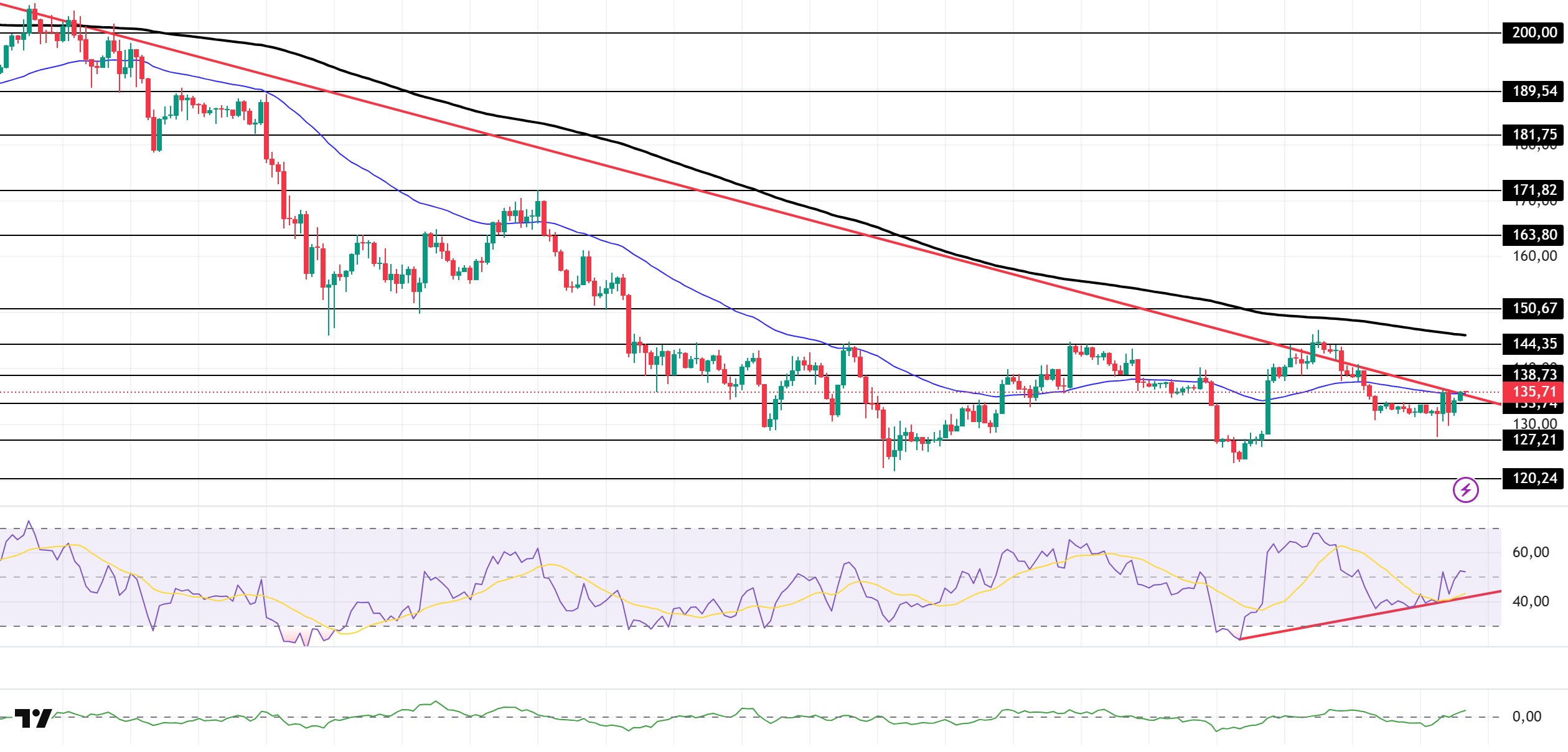Select the last green candlestick
Screen dimensions: 1568x752
[x=1460, y=396]
